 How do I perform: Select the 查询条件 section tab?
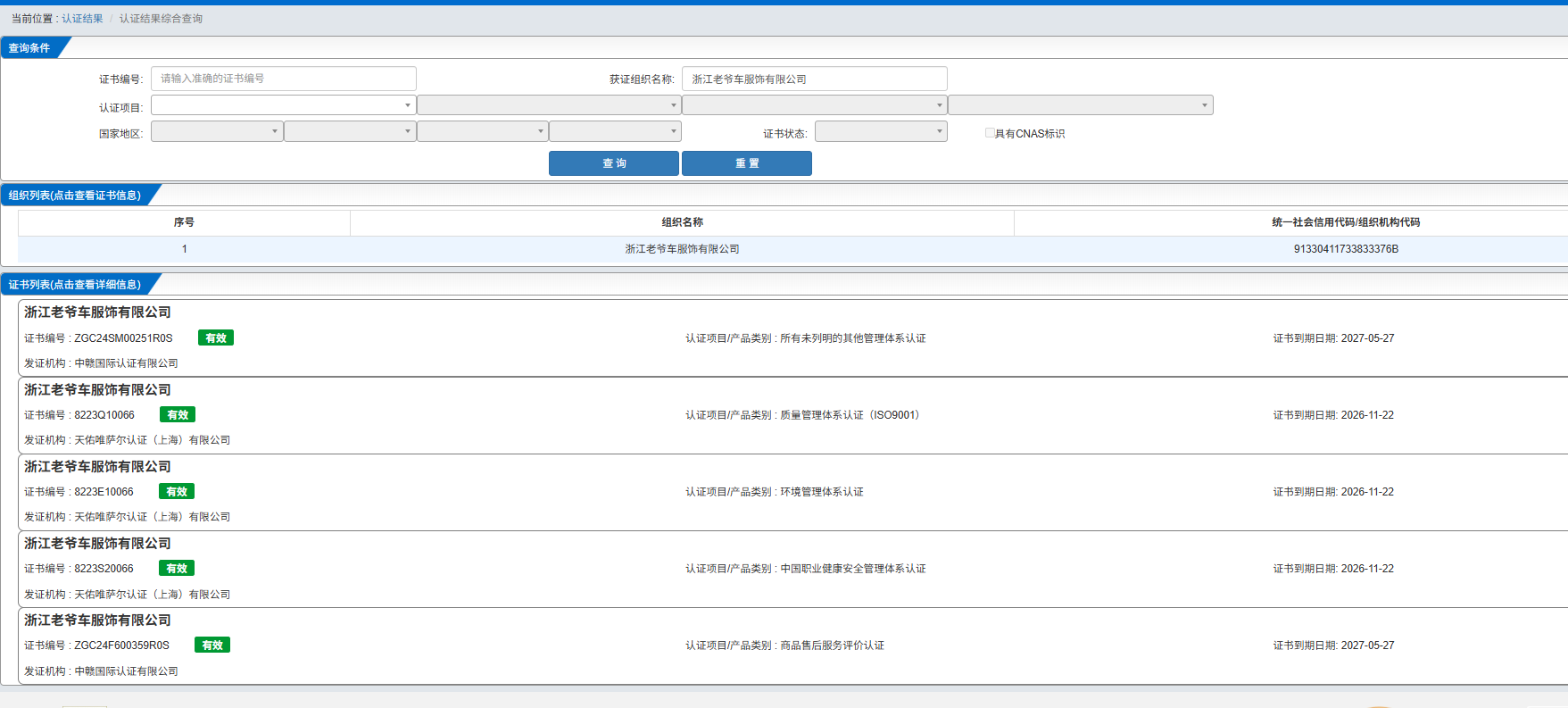coord(29,48)
